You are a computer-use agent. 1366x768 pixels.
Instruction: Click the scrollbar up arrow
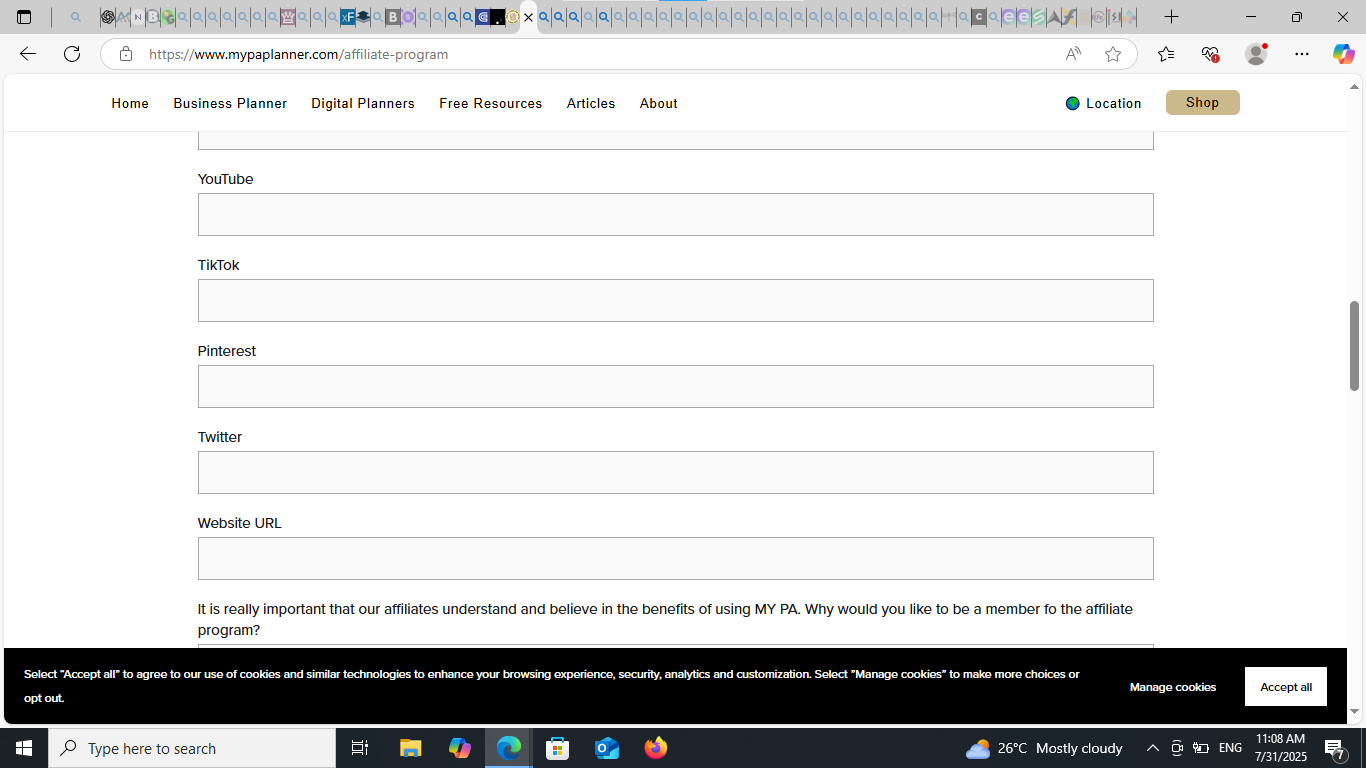coord(1355,88)
